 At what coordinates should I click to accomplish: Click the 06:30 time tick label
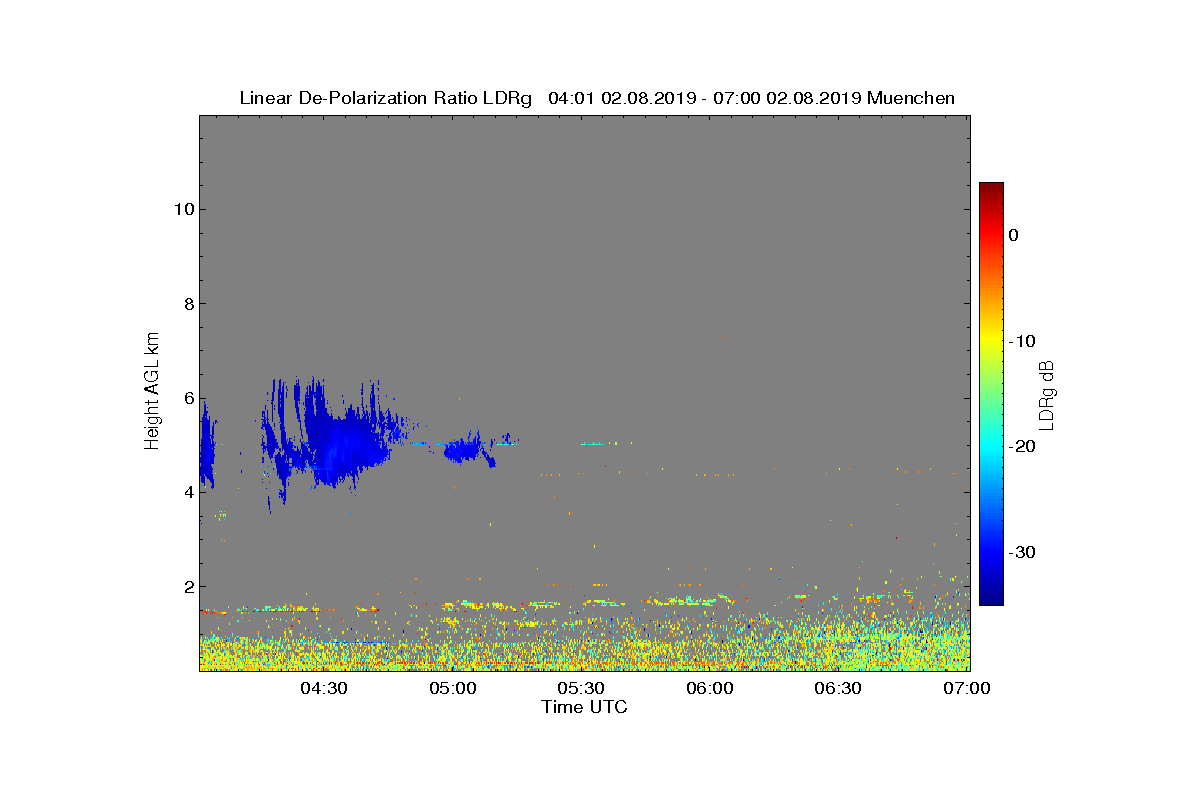point(838,689)
